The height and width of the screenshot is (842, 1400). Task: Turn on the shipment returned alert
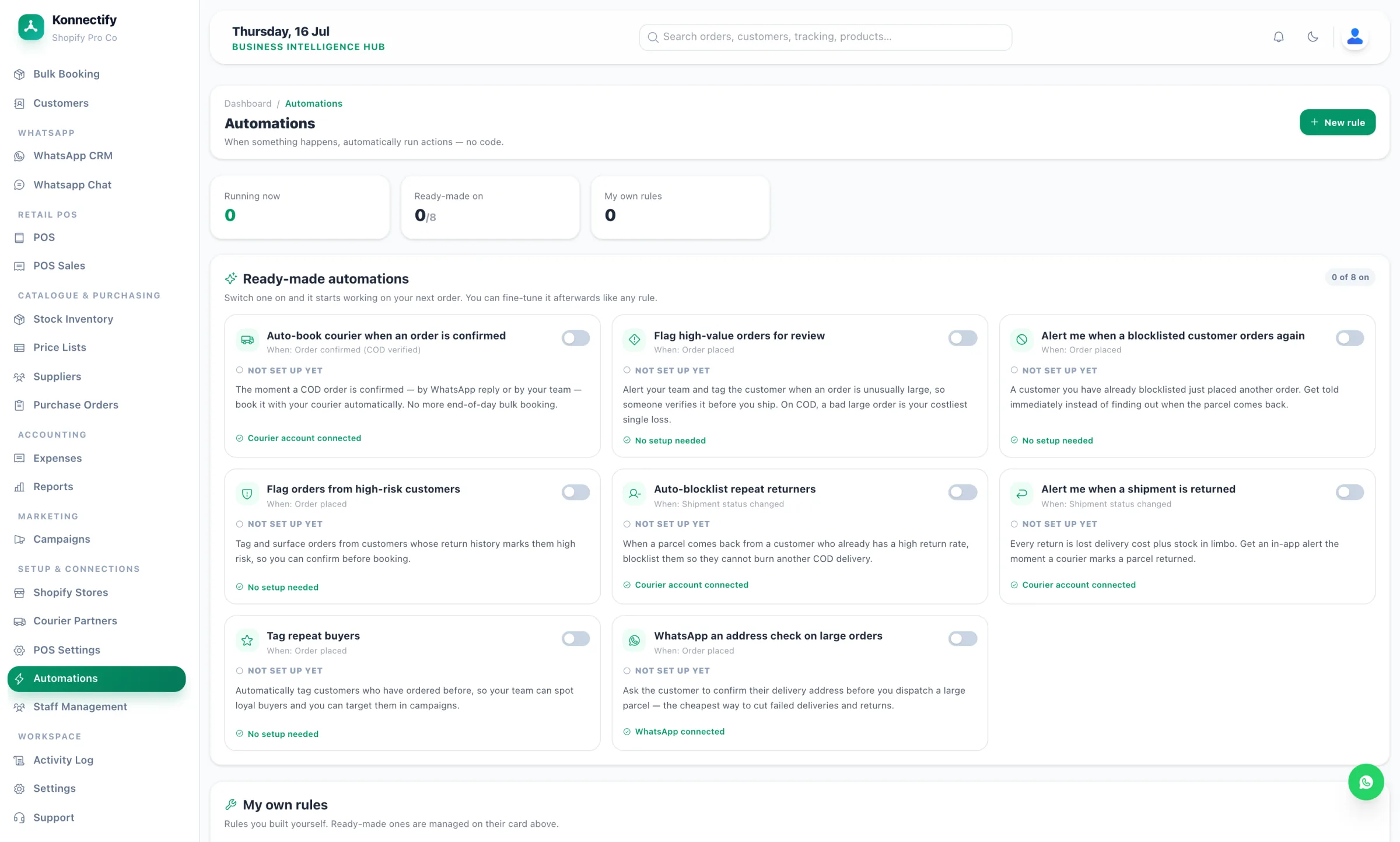click(x=1350, y=492)
